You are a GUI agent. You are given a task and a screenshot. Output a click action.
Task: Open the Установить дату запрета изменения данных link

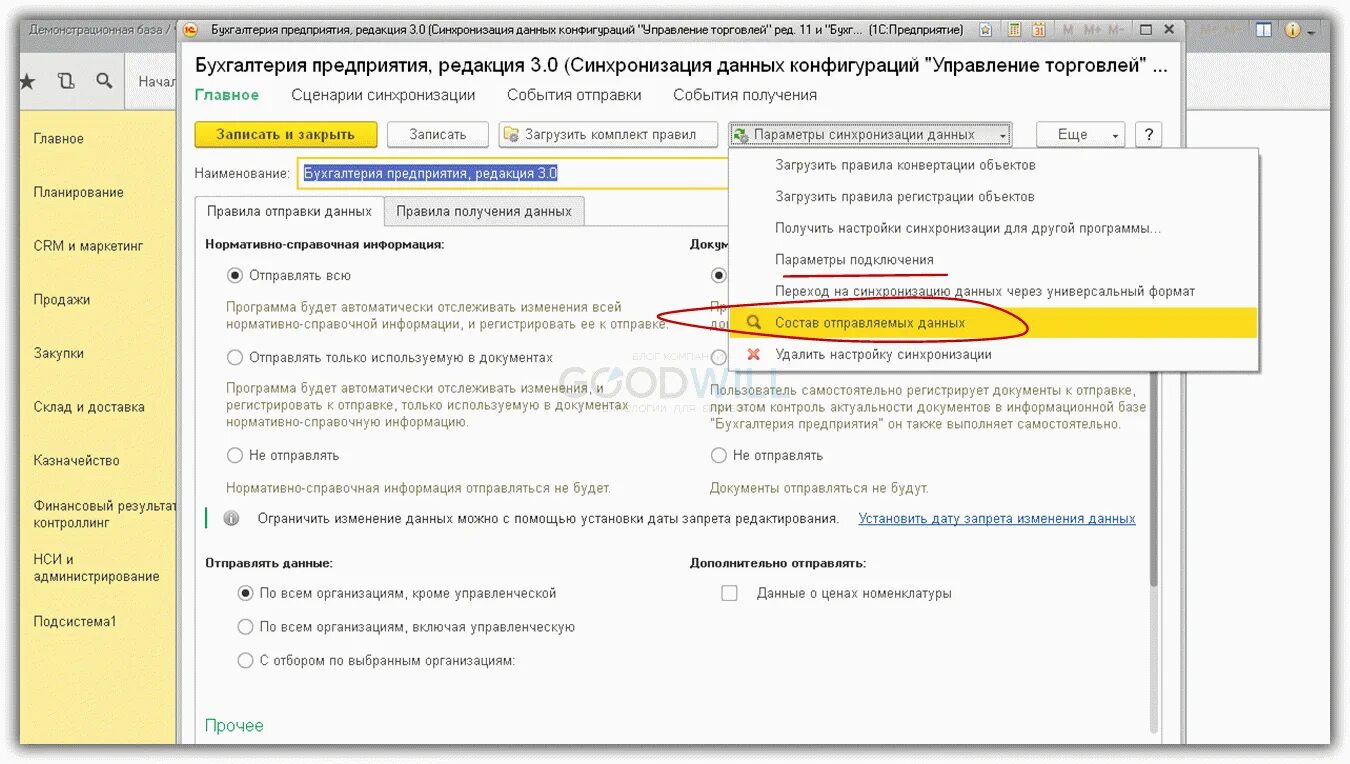click(x=997, y=519)
